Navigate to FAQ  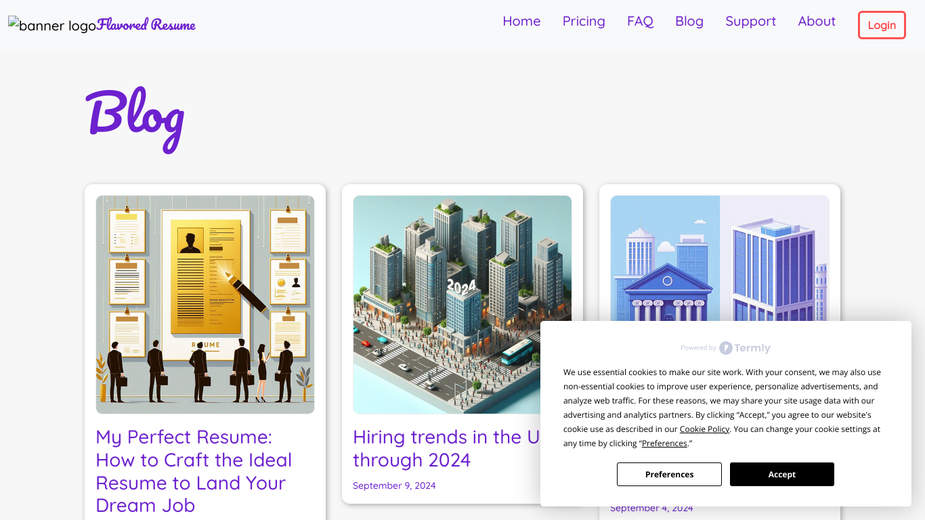640,21
